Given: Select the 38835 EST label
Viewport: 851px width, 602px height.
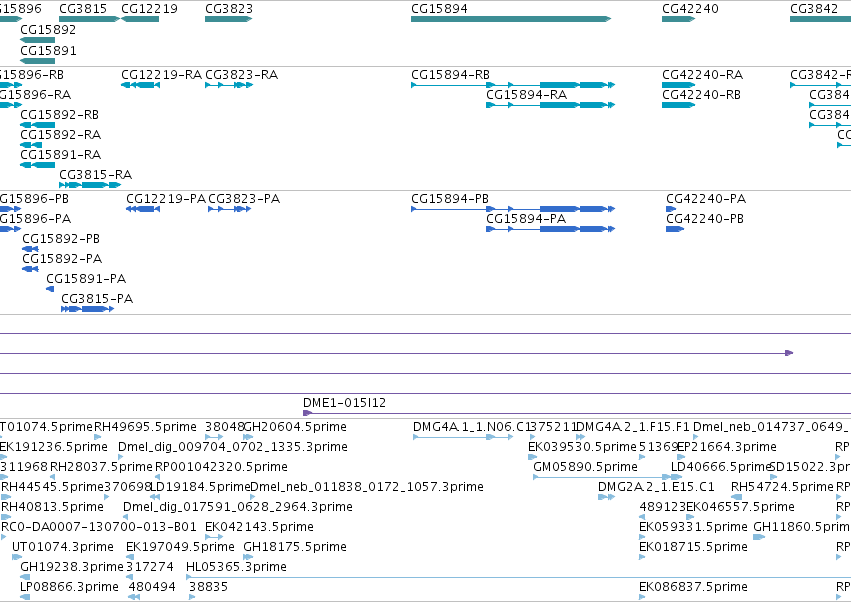Looking at the screenshot, I should (208, 587).
